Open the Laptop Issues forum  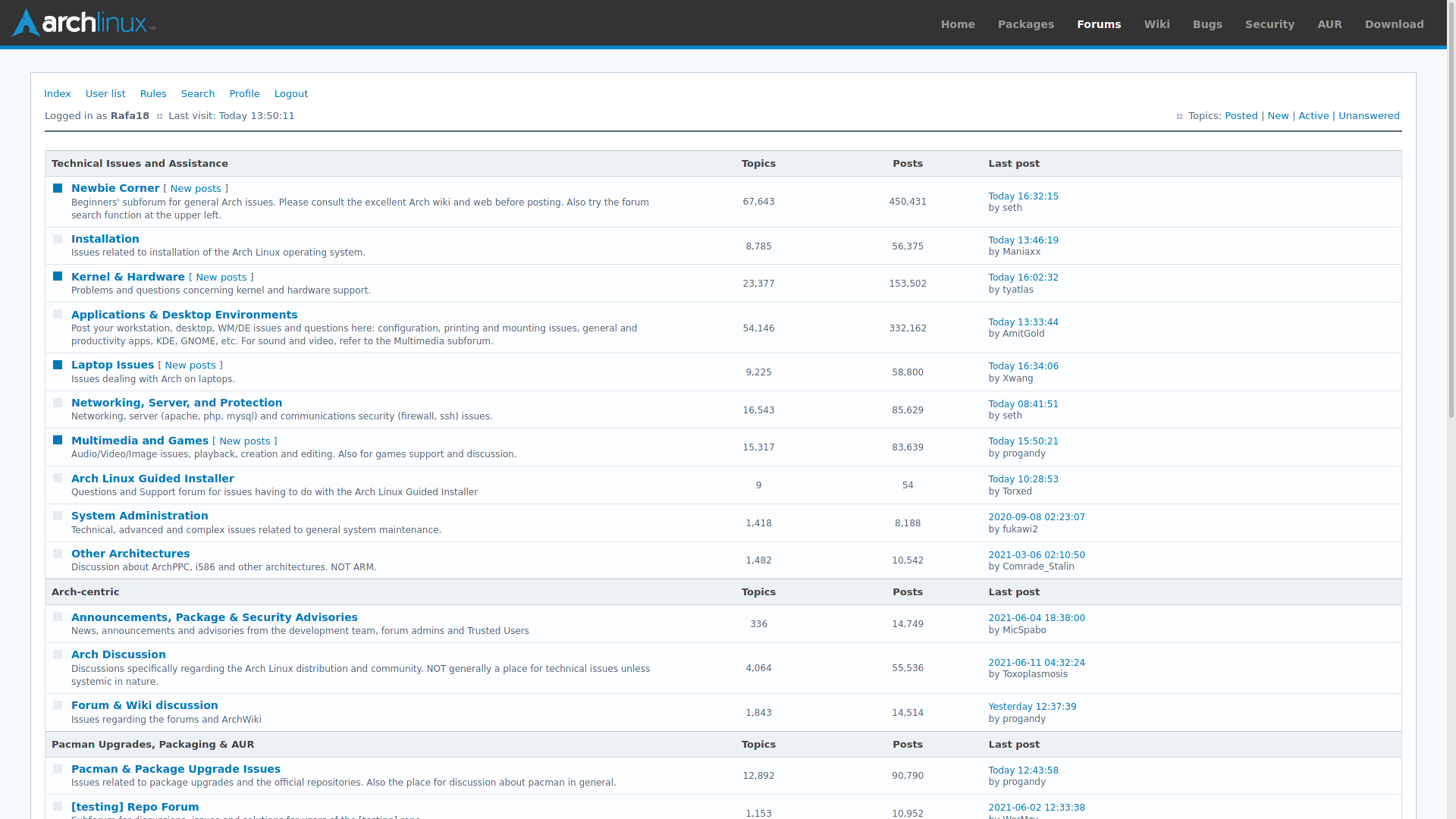pos(112,365)
